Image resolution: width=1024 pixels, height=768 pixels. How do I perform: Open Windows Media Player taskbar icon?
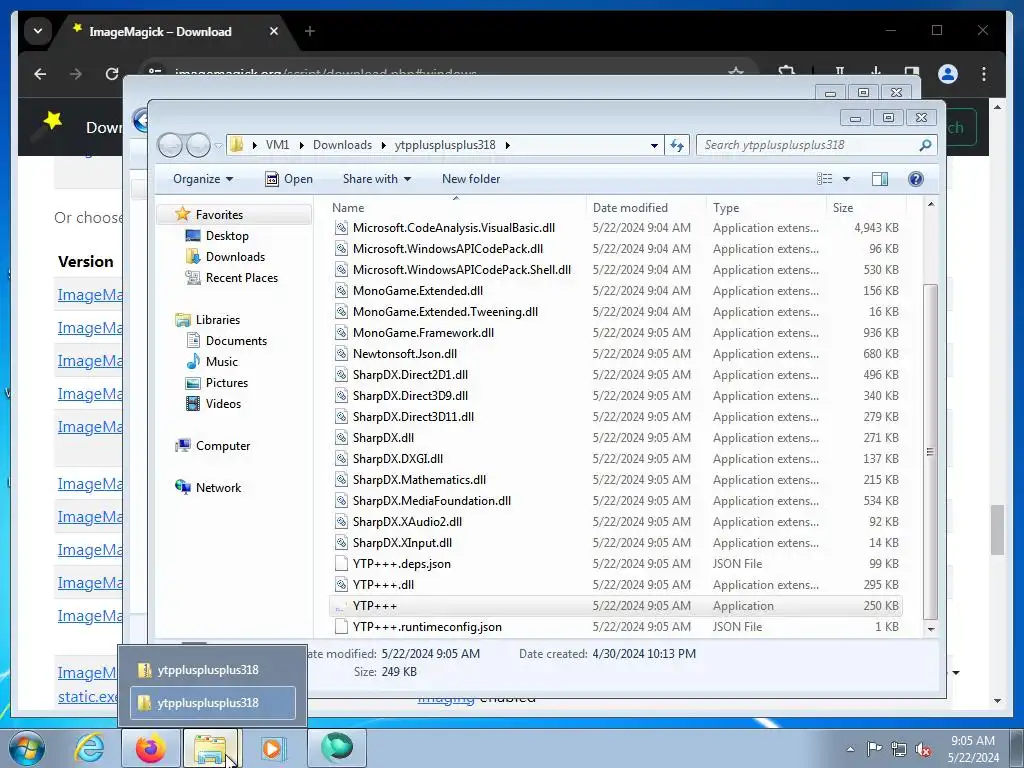(274, 748)
